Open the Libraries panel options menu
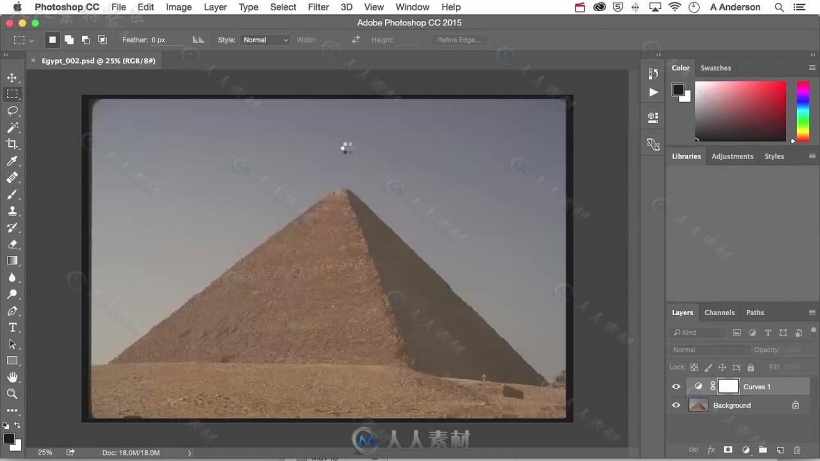The height and width of the screenshot is (461, 820). click(x=812, y=156)
